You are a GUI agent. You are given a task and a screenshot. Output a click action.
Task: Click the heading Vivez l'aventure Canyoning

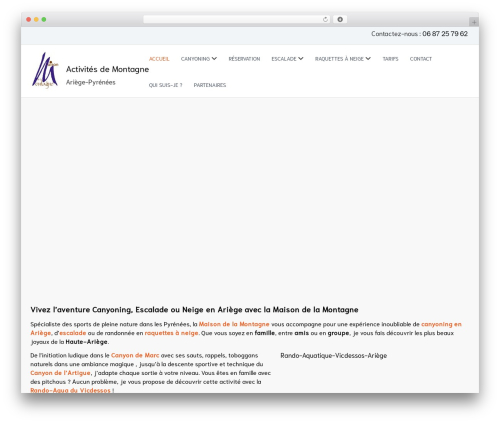tap(194, 310)
